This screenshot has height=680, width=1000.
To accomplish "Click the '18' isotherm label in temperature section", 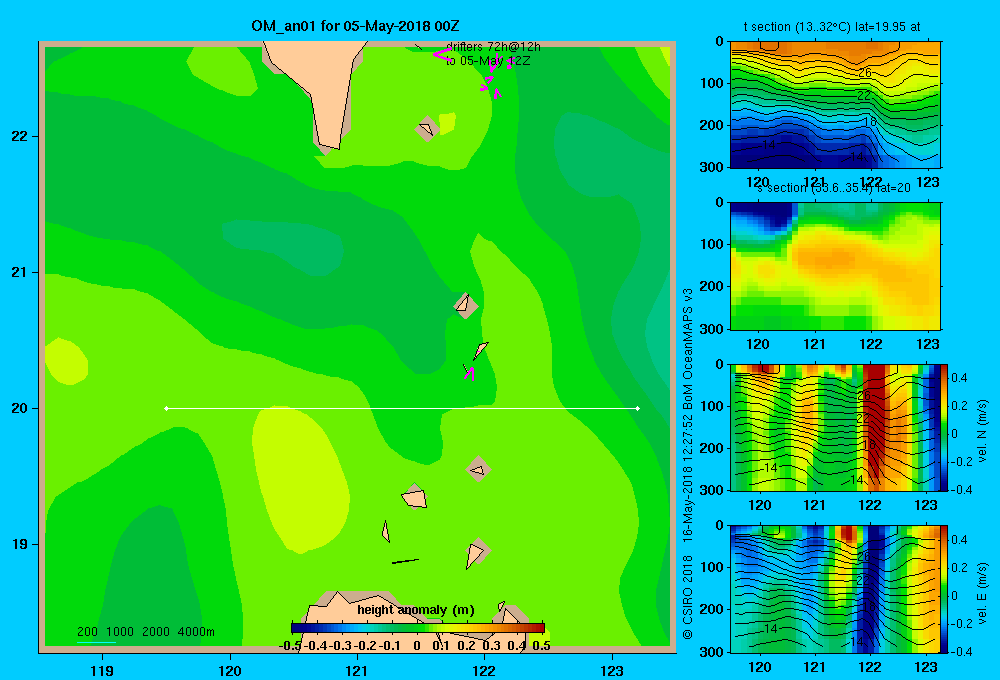I will tap(870, 122).
